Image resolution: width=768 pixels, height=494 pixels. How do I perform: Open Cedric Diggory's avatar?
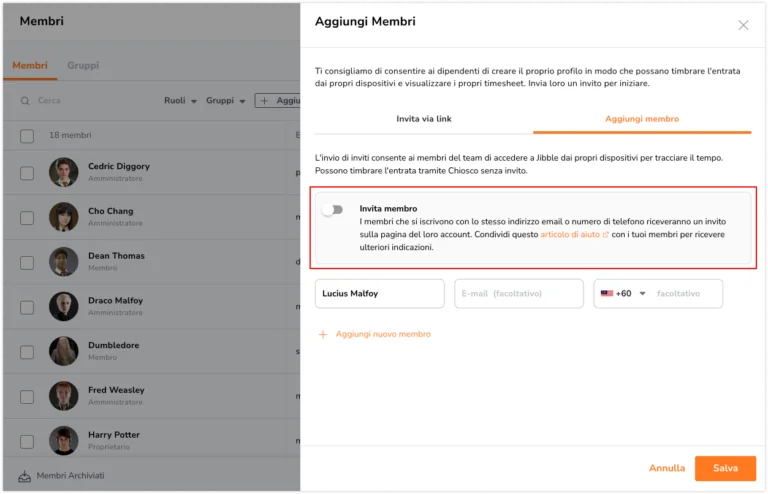pos(64,172)
